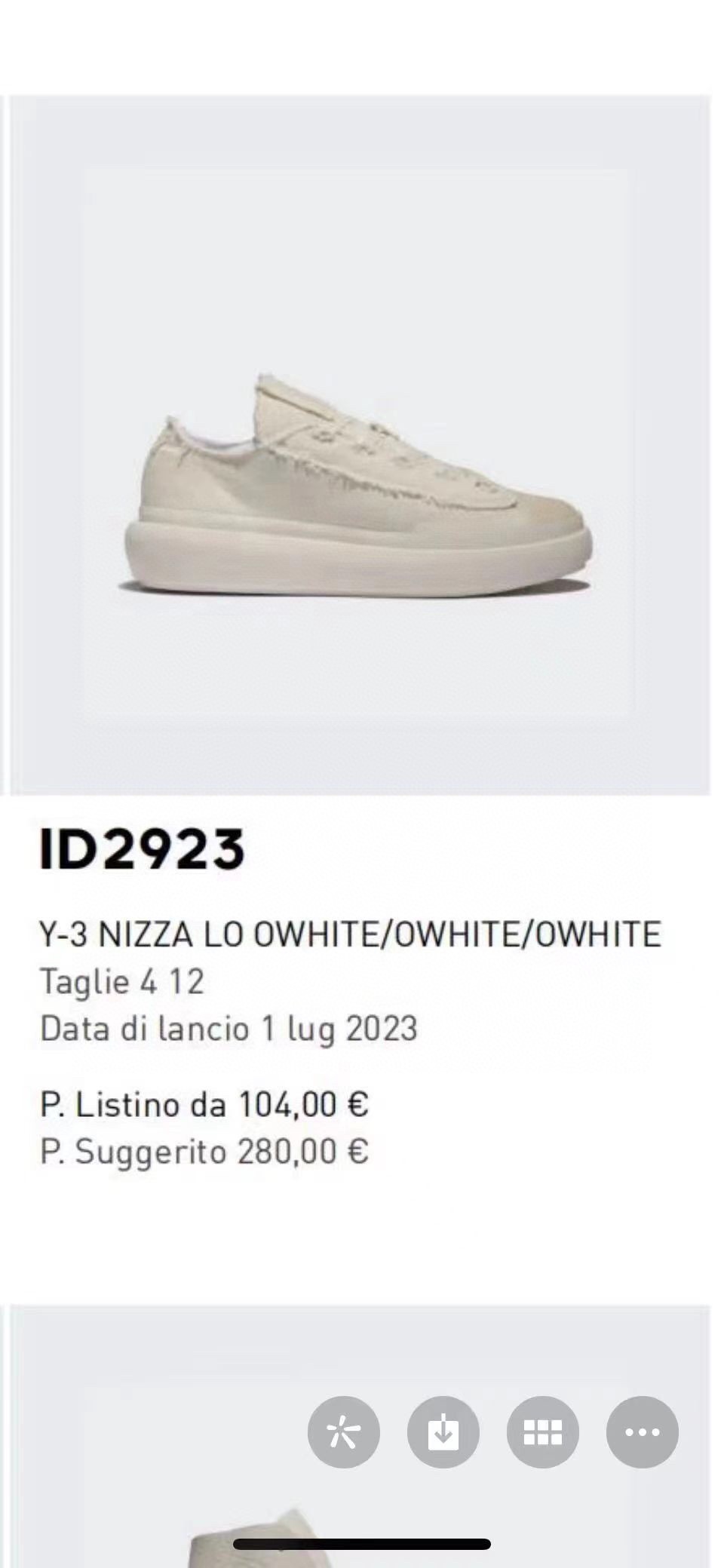The image size is (724, 1568).
Task: Tap the Taglie 4 12 size line
Action: coord(122,982)
